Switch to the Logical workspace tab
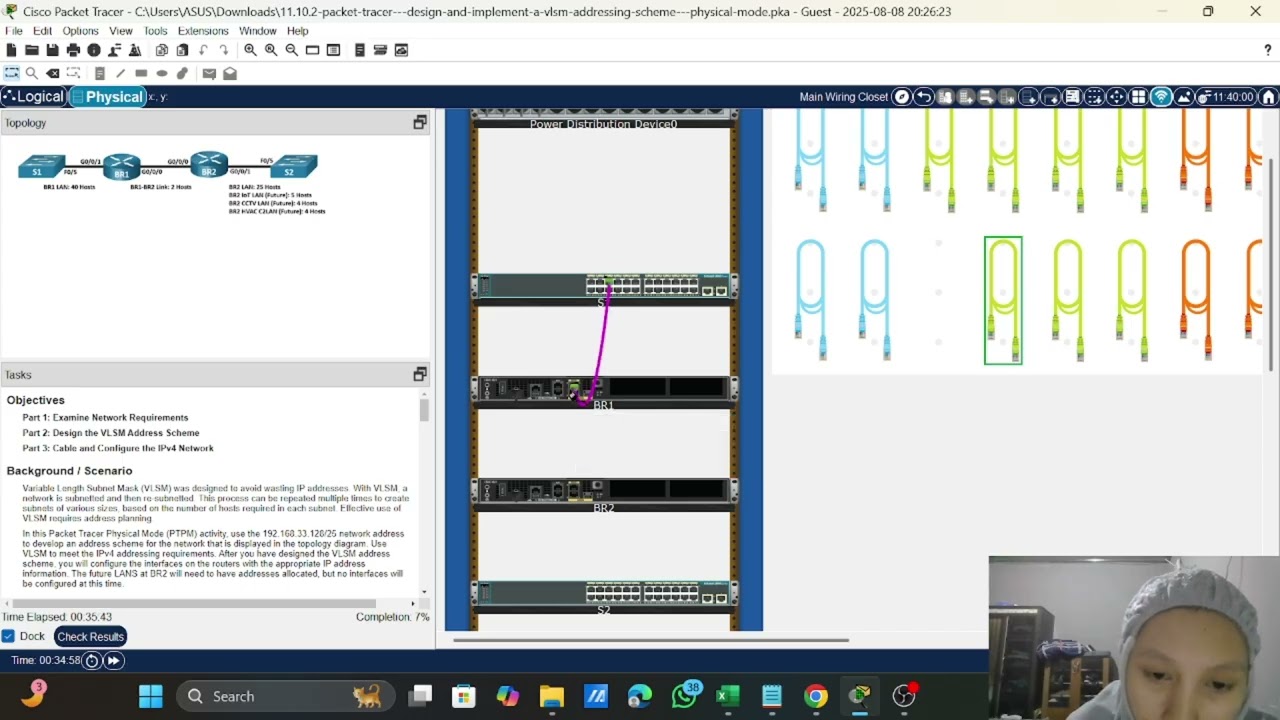This screenshot has width=1280, height=720. pos(33,97)
